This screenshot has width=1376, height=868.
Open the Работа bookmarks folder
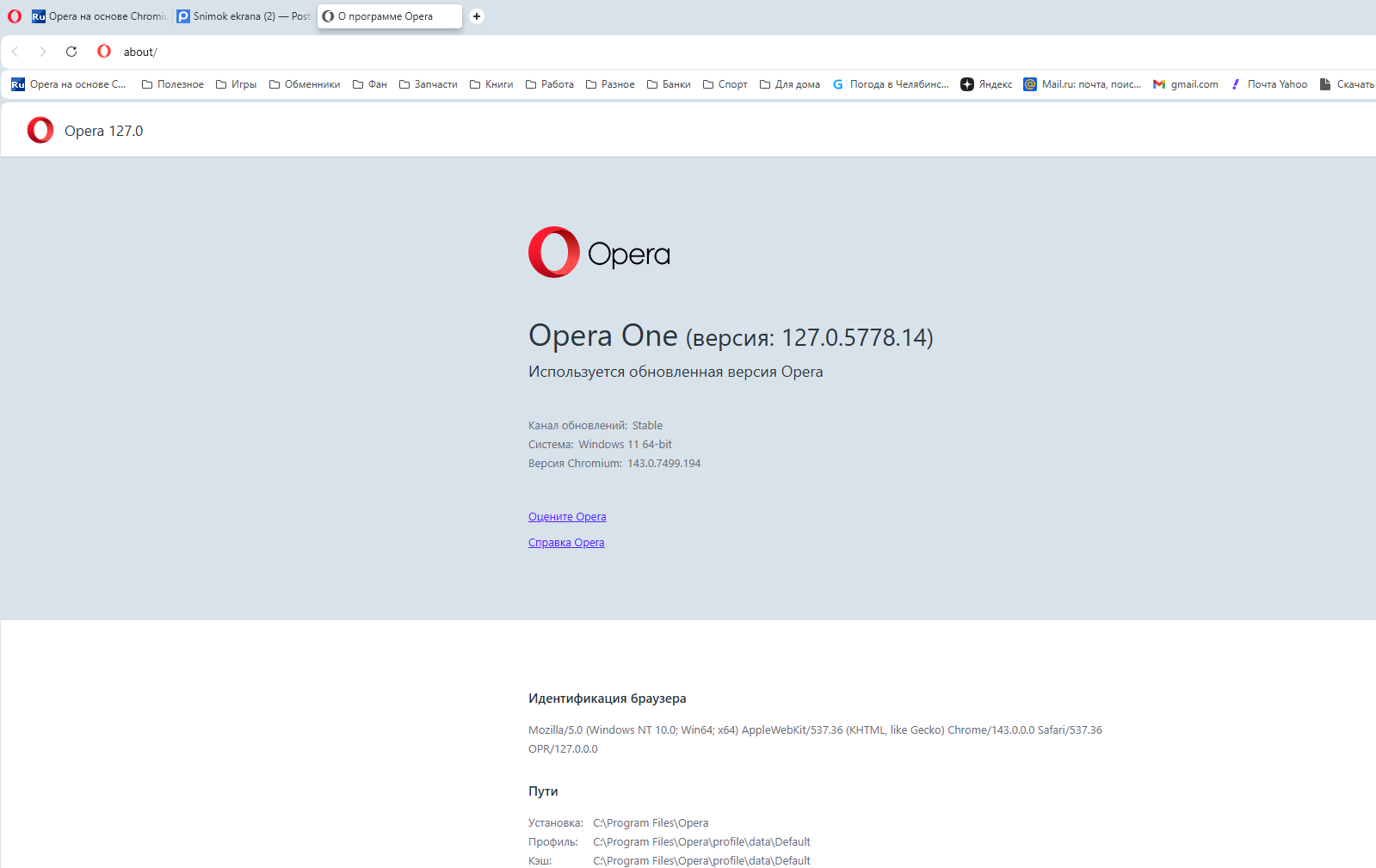[x=549, y=84]
